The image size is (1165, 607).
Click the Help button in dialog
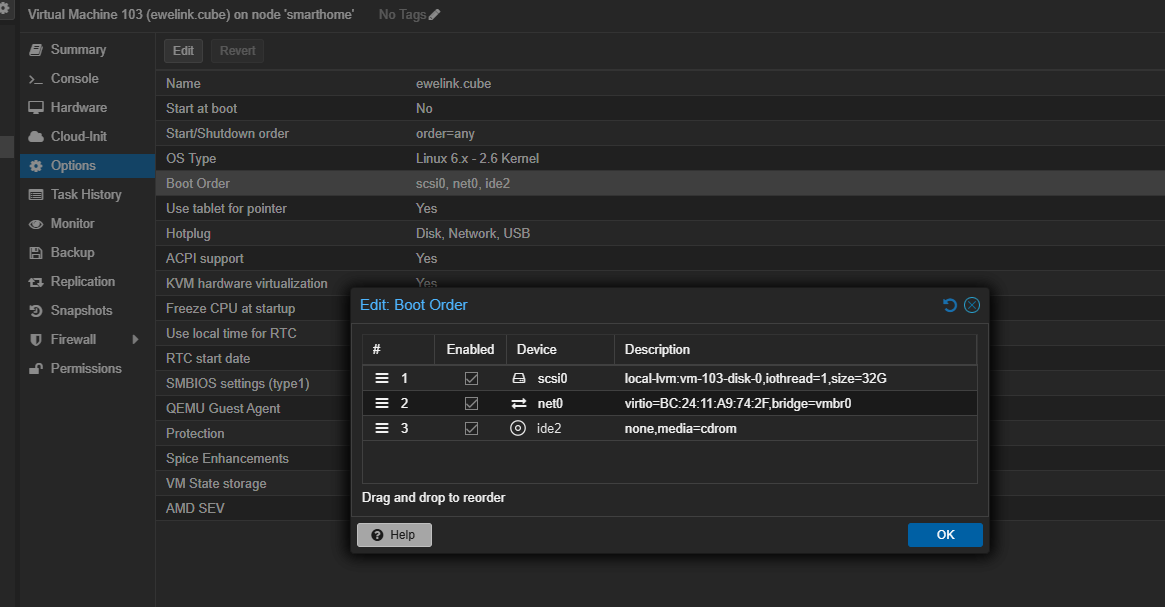coord(394,535)
